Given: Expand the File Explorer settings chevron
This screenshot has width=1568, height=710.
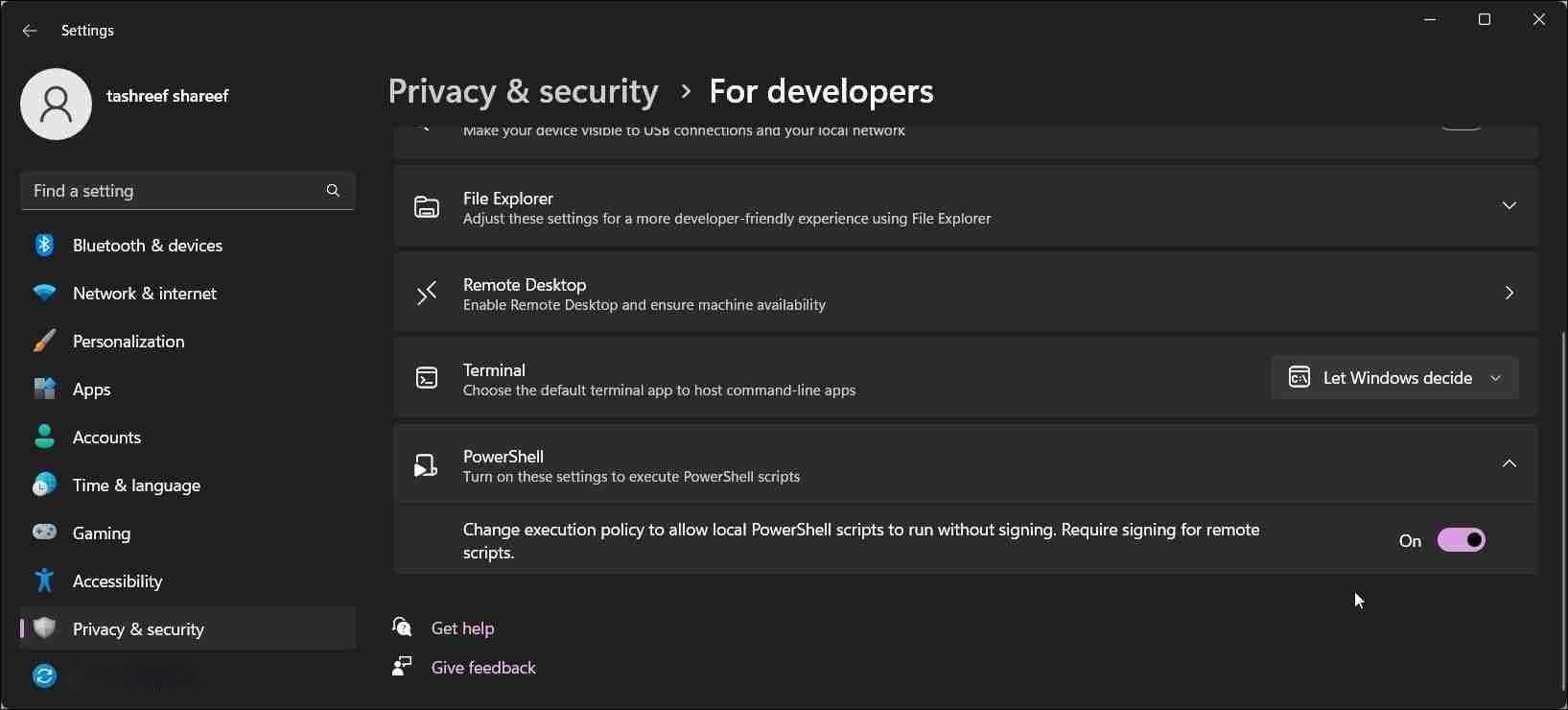Looking at the screenshot, I should (x=1509, y=205).
